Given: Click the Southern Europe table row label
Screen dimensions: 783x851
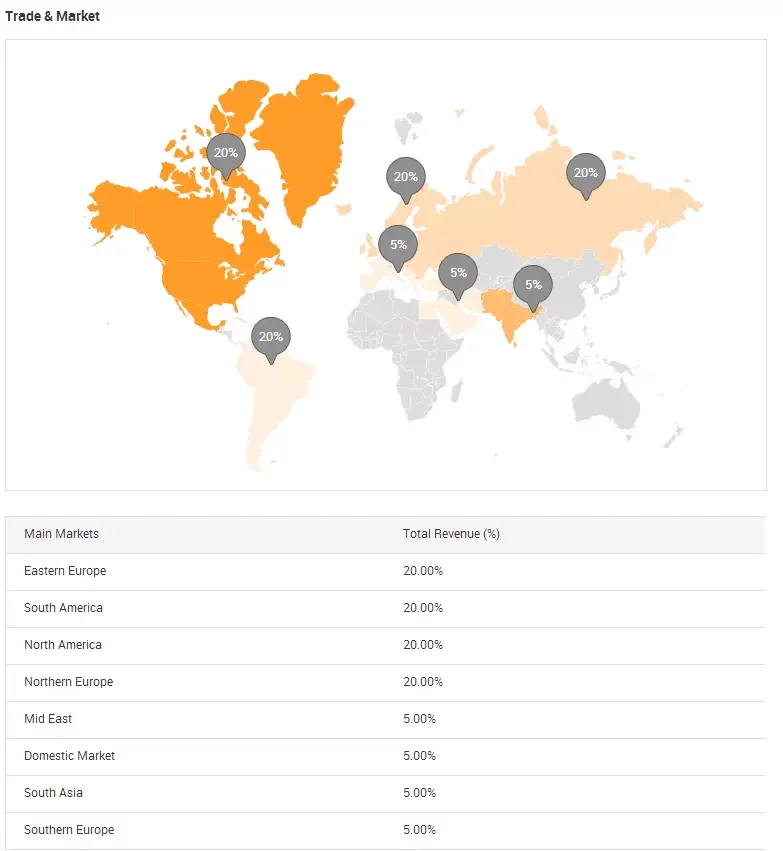Looking at the screenshot, I should point(69,830).
